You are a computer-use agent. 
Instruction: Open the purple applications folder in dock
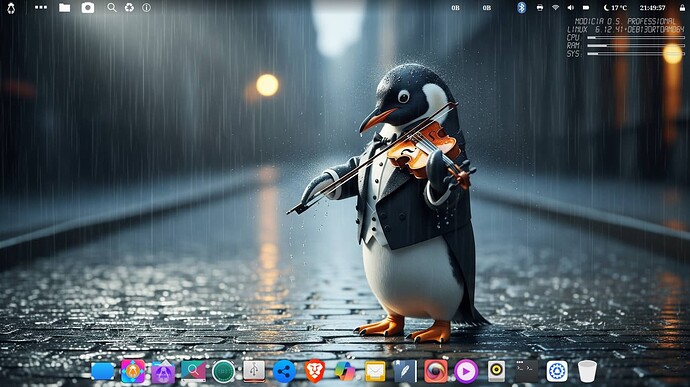[163, 372]
